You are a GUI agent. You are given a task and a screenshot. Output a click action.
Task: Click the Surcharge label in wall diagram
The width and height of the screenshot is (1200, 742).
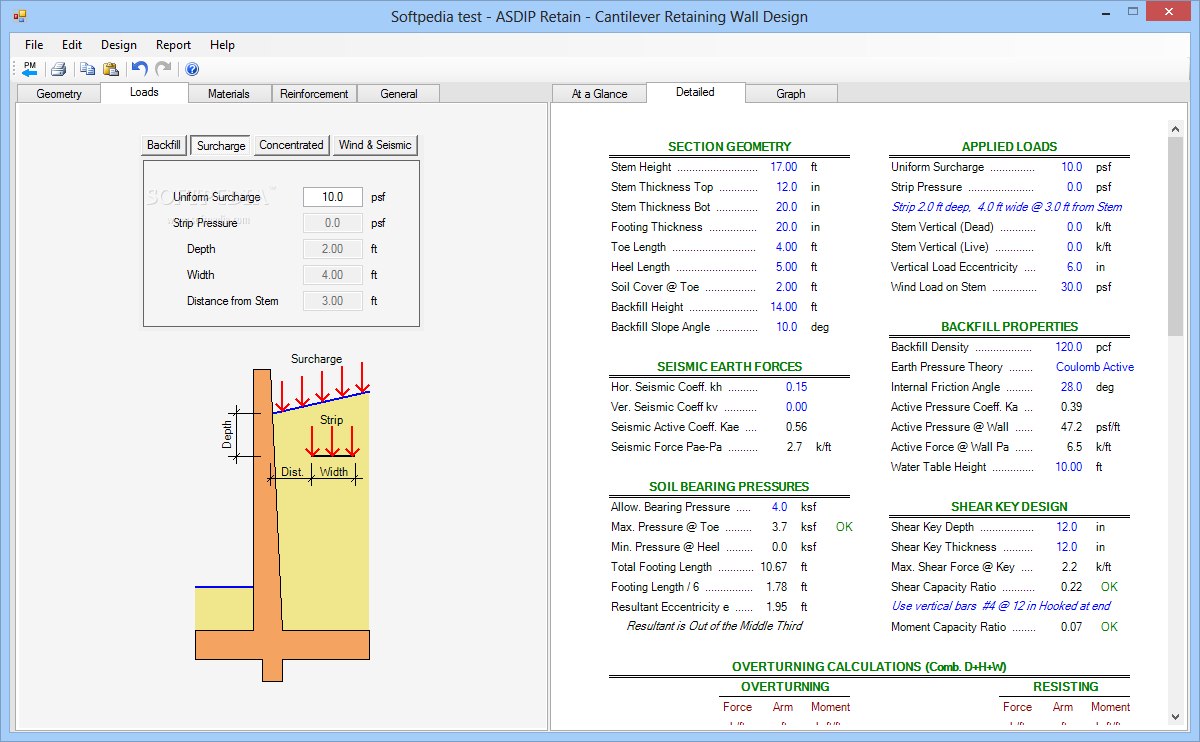pos(316,359)
